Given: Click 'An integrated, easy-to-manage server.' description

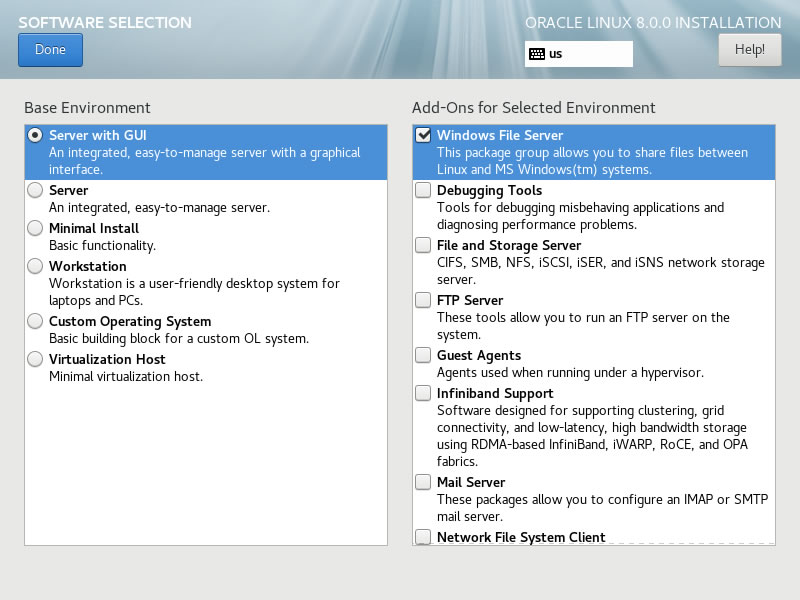Looking at the screenshot, I should 159,208.
